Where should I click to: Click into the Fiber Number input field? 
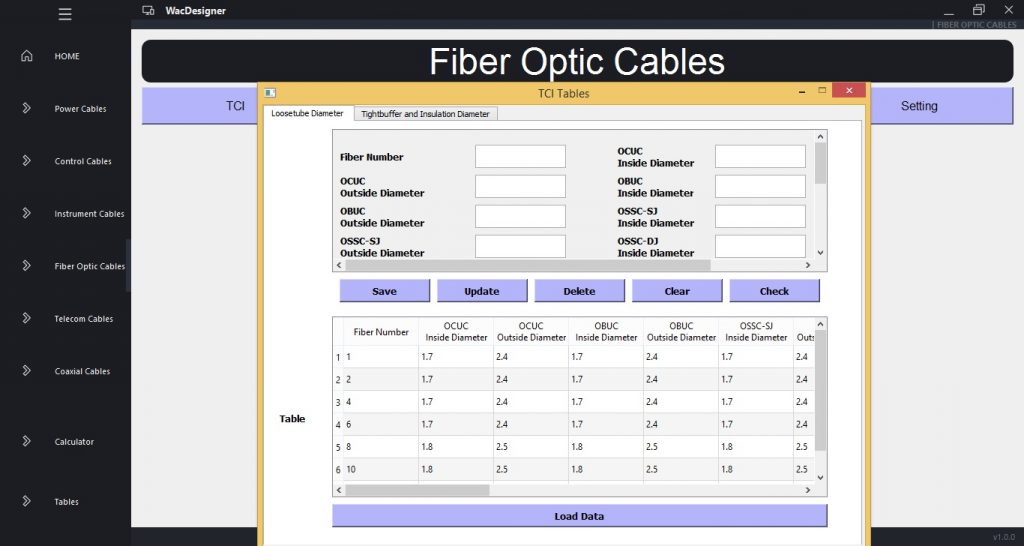click(520, 157)
